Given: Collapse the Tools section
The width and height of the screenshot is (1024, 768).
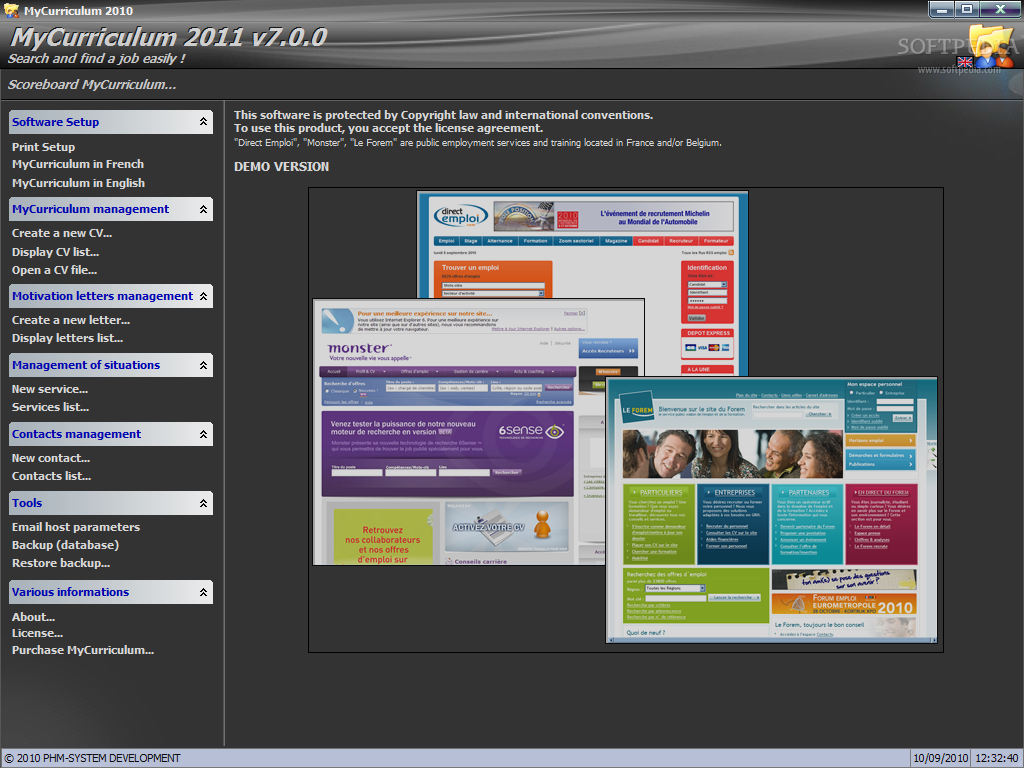Looking at the screenshot, I should 203,503.
